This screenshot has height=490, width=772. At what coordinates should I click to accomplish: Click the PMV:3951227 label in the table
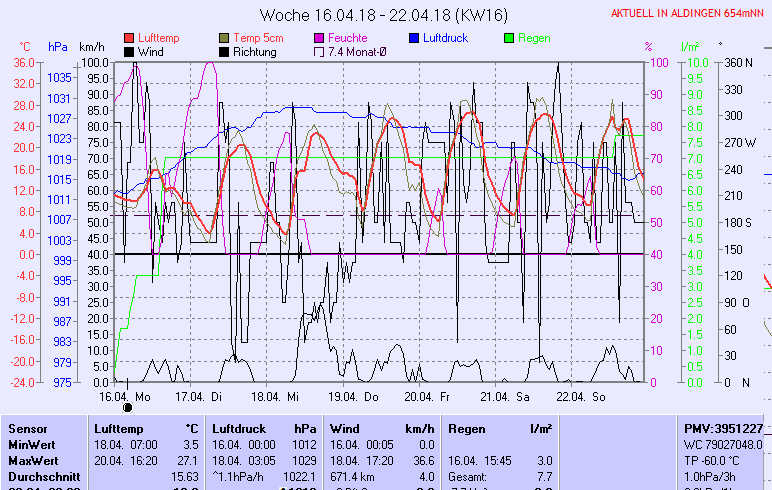tap(722, 428)
